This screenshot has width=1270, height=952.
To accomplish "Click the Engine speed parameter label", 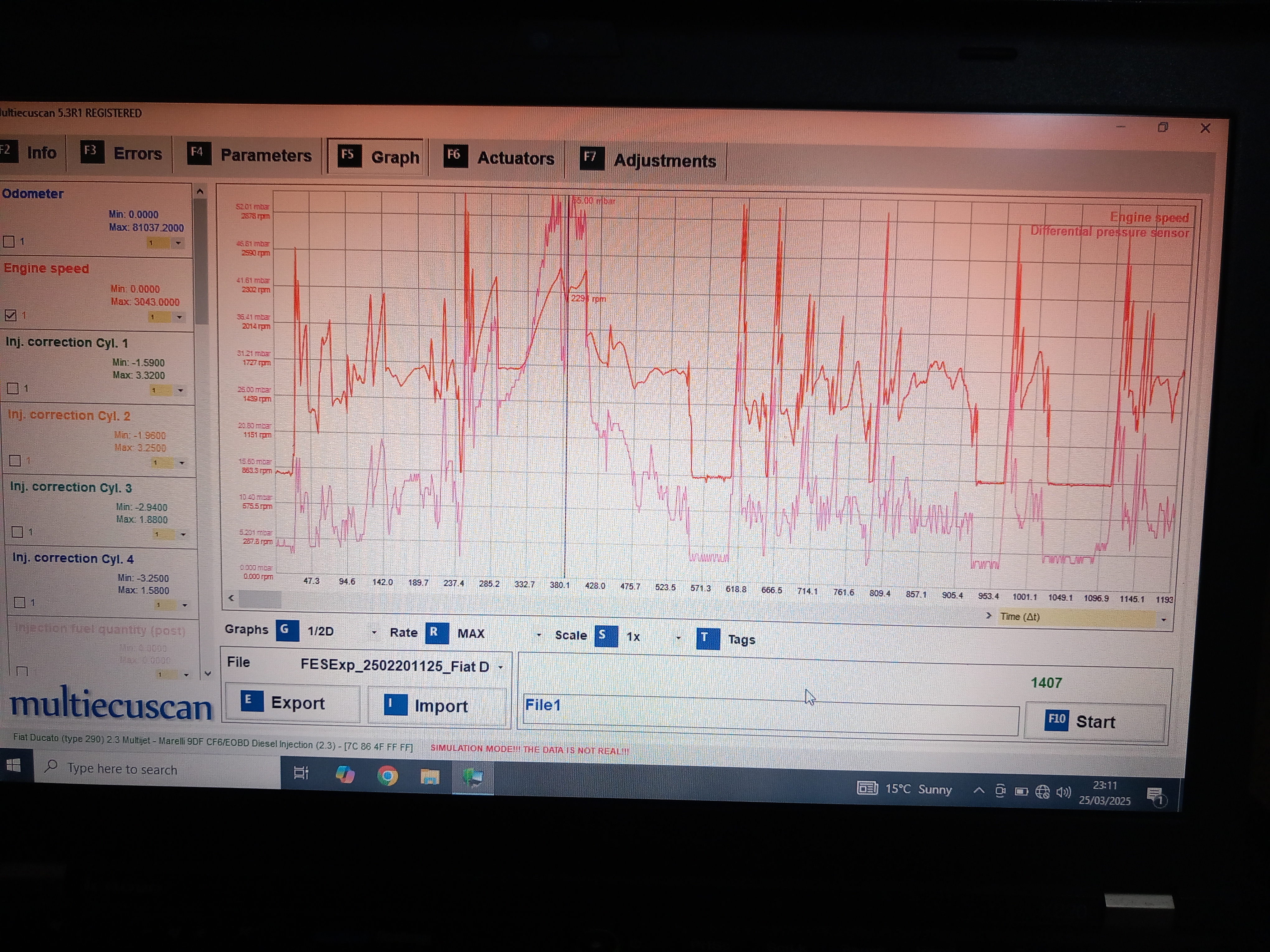I will click(46, 268).
